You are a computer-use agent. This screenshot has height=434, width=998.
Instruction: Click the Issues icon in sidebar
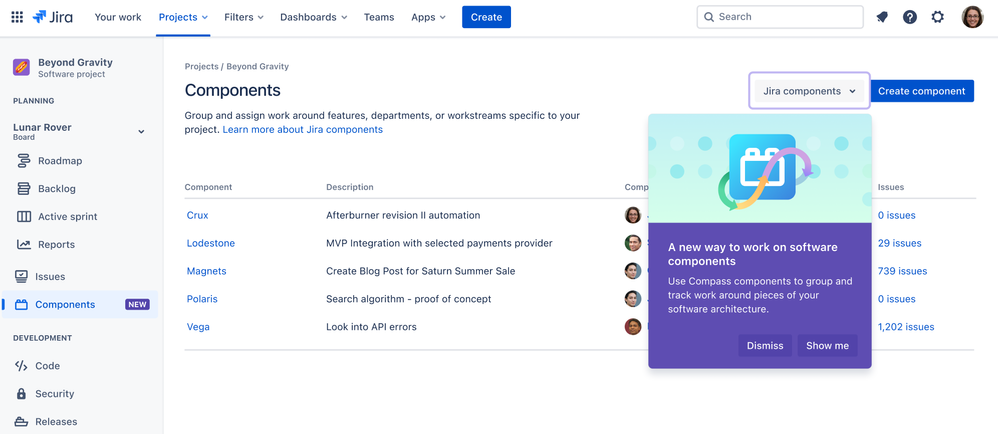click(x=21, y=276)
